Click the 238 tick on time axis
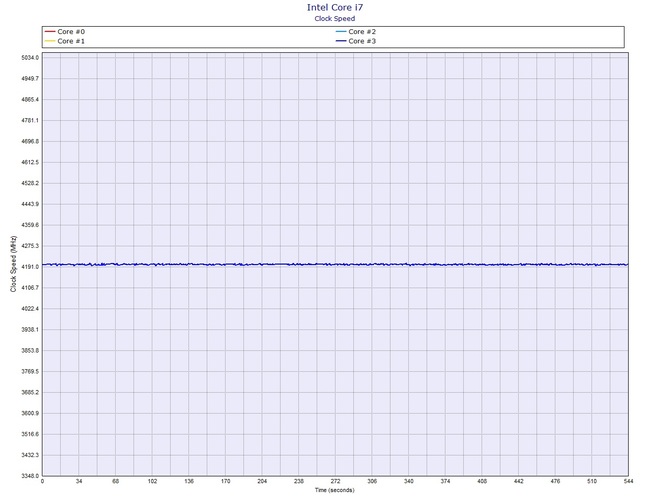 299,481
